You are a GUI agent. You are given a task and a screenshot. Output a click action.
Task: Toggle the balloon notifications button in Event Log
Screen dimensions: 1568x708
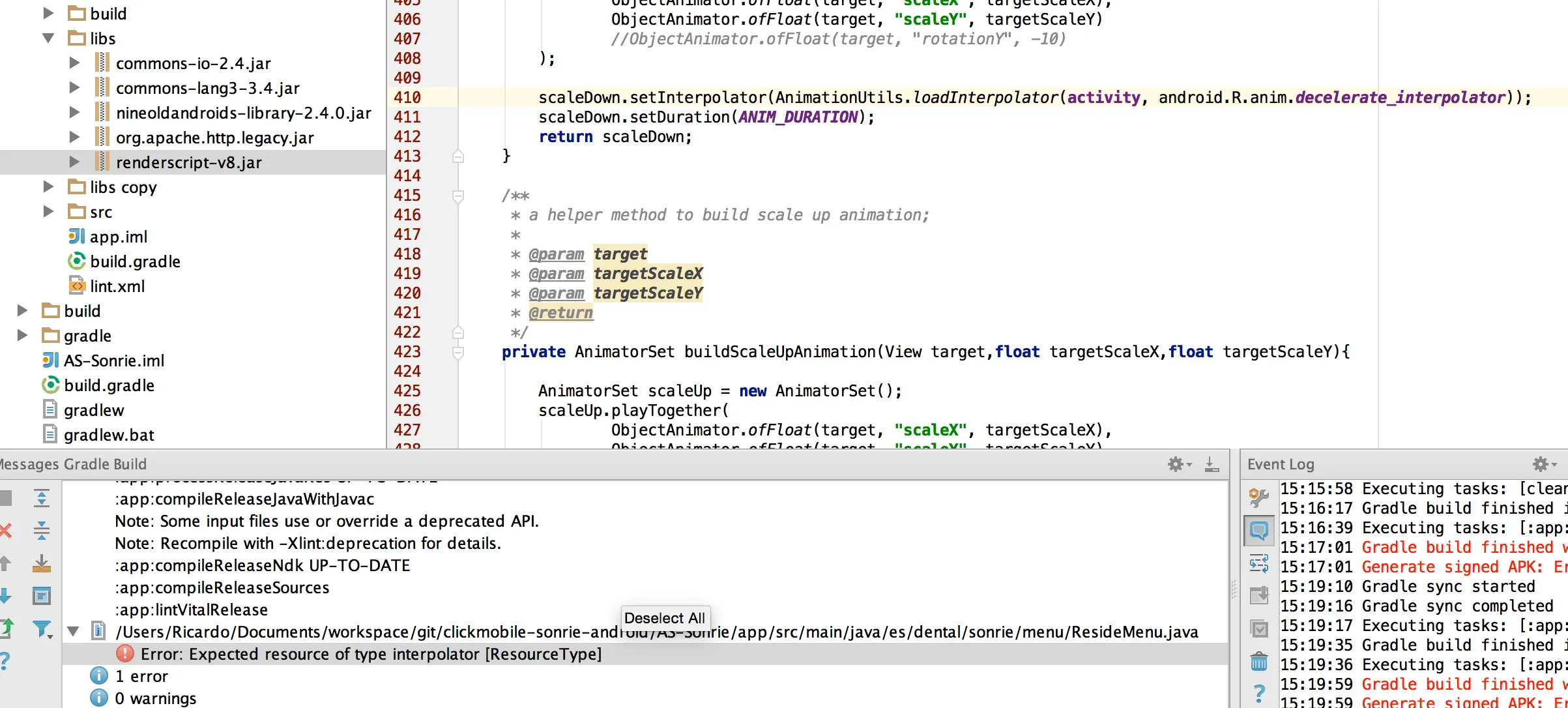click(x=1259, y=531)
